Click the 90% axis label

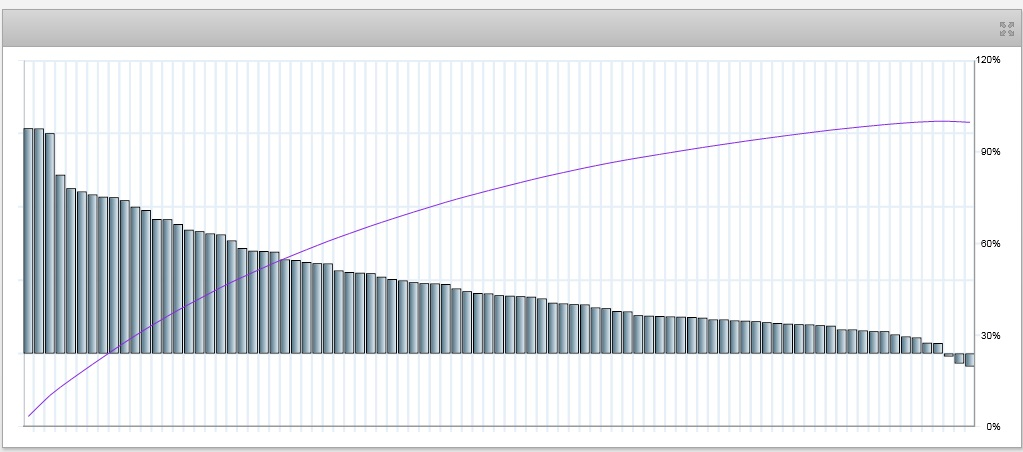pyautogui.click(x=990, y=151)
